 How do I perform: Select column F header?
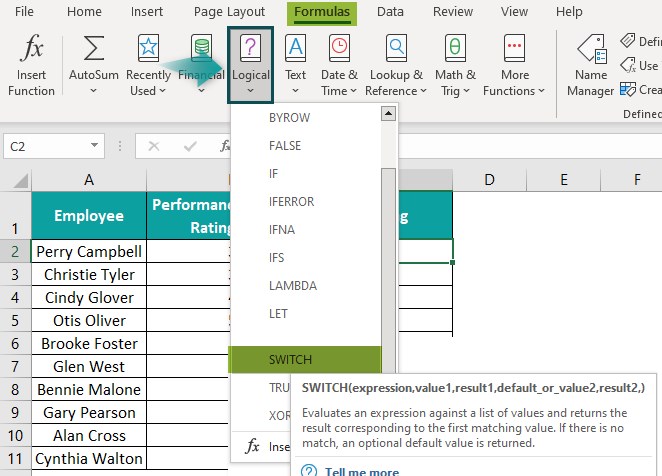632,180
